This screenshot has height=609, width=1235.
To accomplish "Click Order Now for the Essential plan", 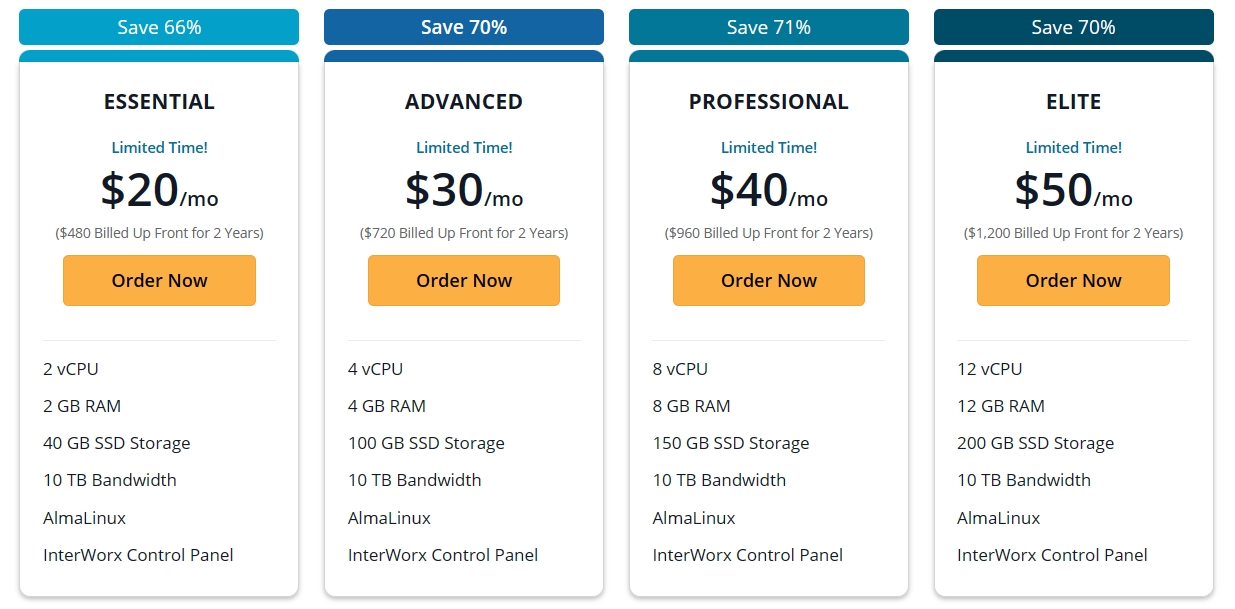I will click(159, 281).
